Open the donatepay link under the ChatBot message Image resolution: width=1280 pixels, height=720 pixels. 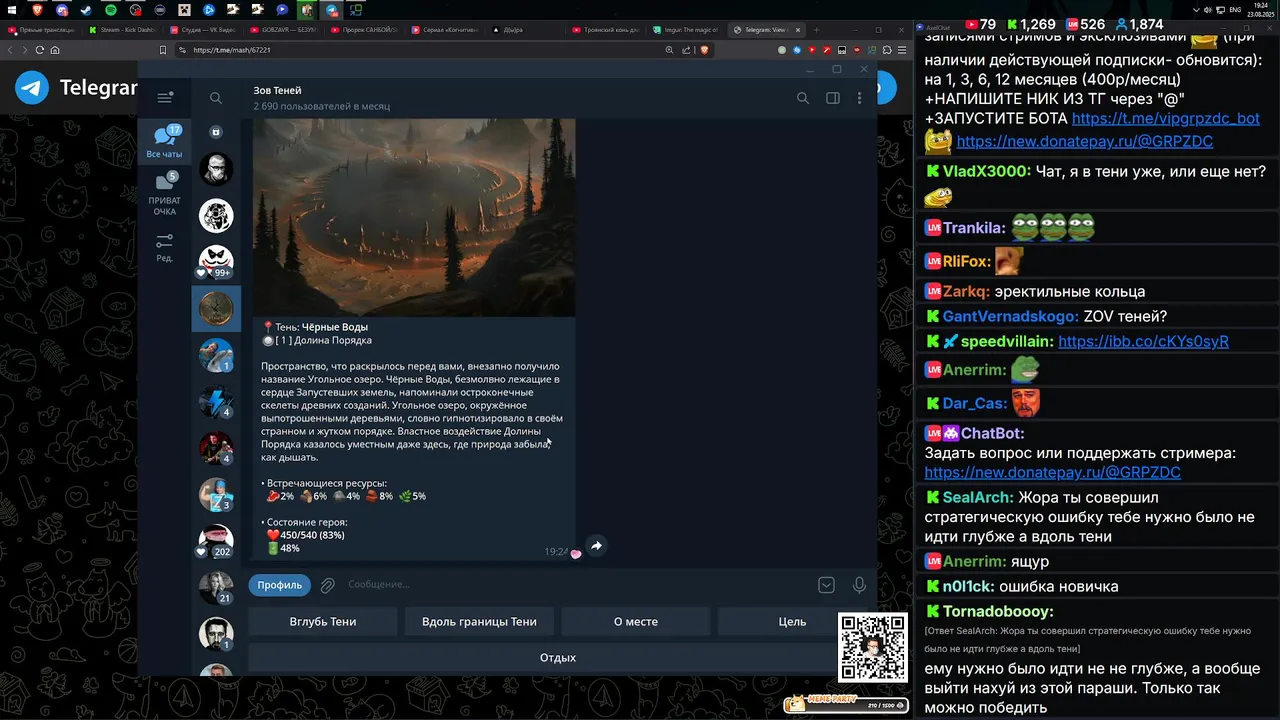[1052, 472]
